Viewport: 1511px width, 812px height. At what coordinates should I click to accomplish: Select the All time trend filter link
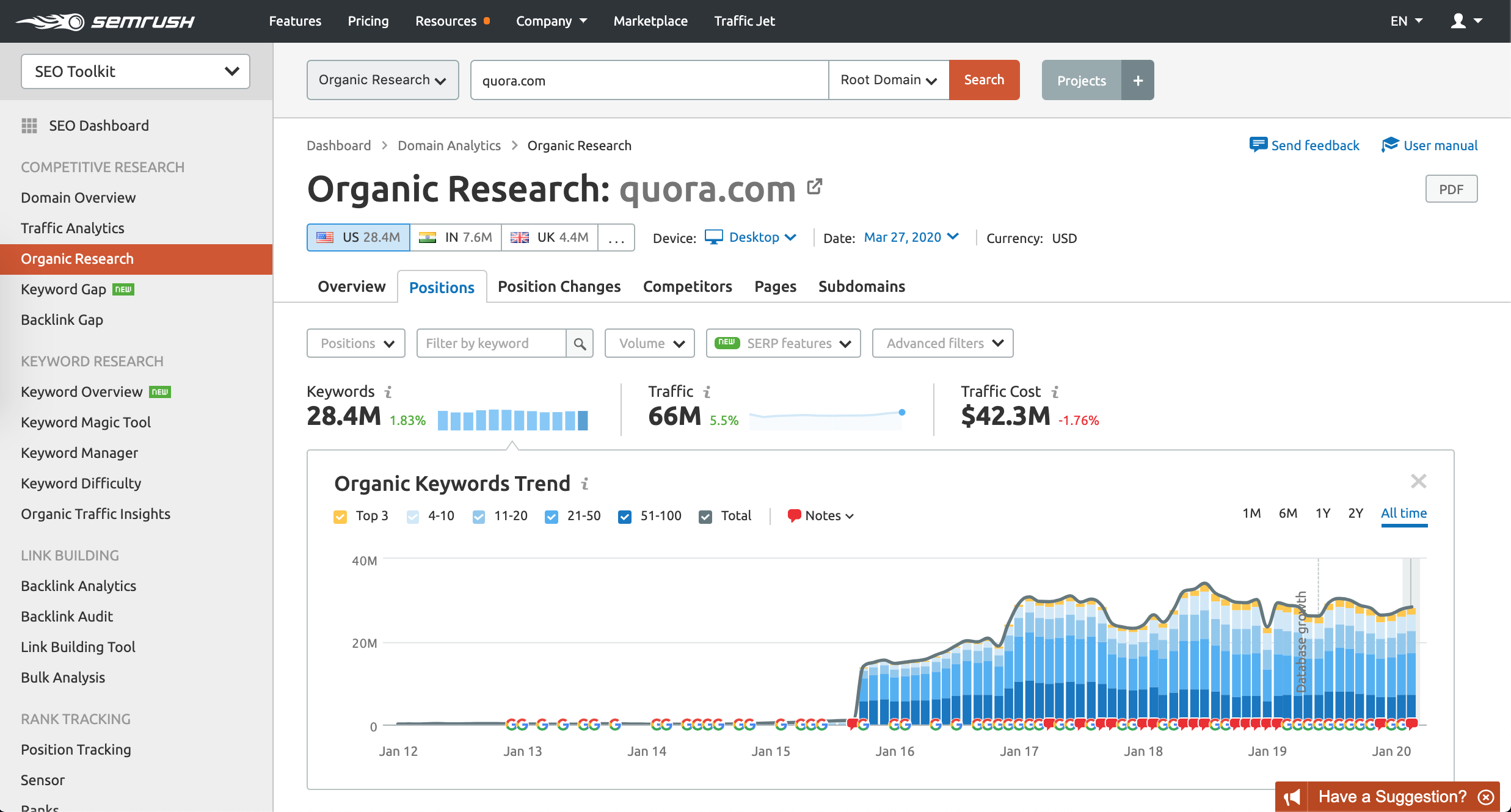point(1404,513)
